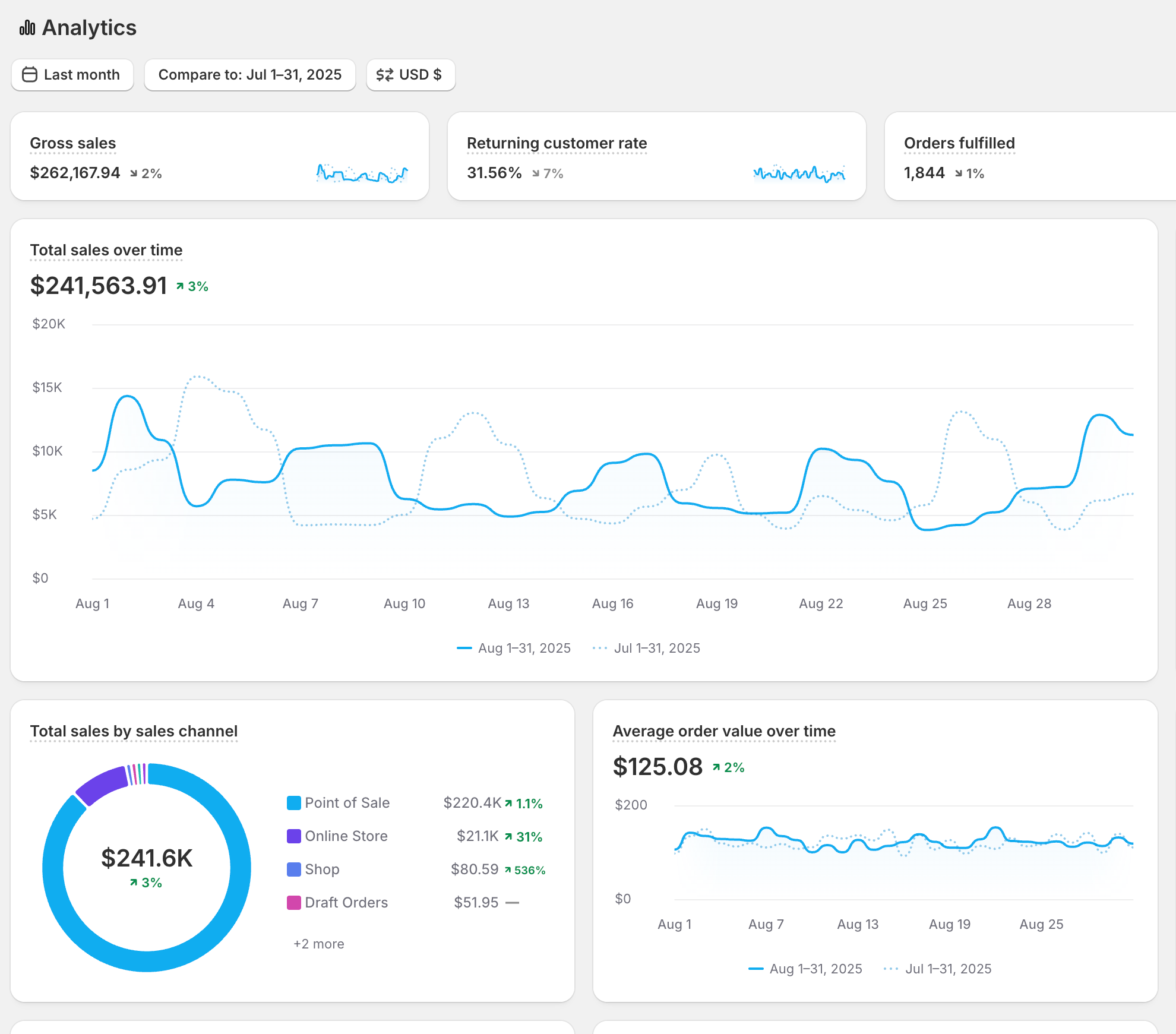Click the Gross sales sparkline chart

362,173
